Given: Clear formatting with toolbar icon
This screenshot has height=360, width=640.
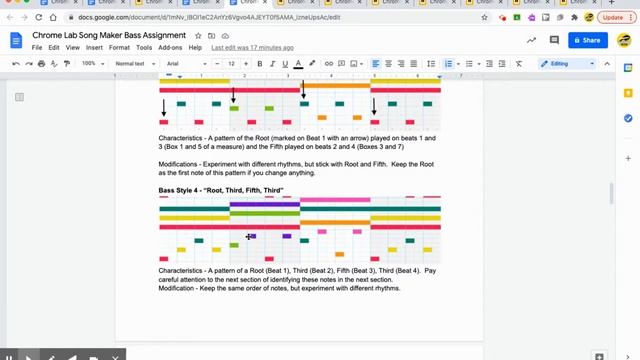Looking at the screenshot, I should tap(519, 64).
